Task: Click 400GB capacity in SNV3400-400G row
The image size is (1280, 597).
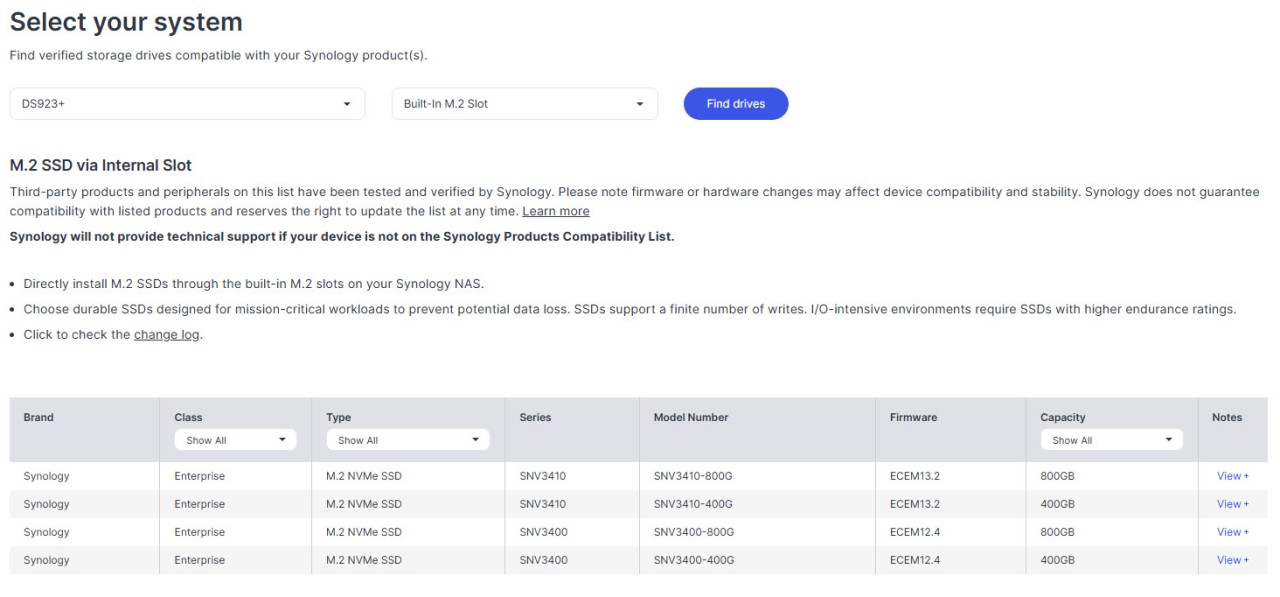Action: pyautogui.click(x=1057, y=560)
